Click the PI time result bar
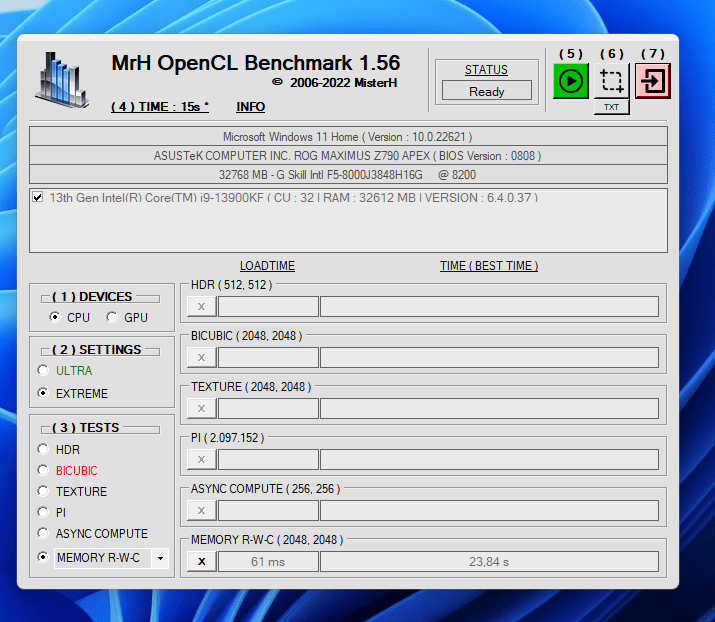Image resolution: width=715 pixels, height=622 pixels. pyautogui.click(x=489, y=460)
